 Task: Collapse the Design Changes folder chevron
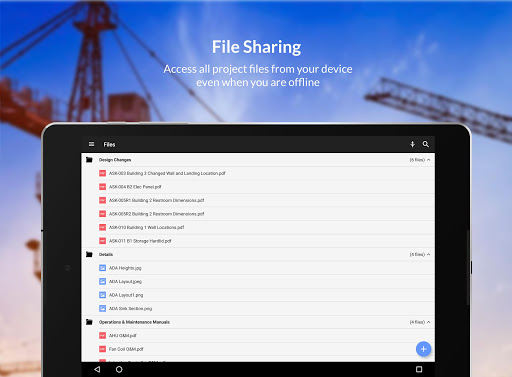pos(428,160)
